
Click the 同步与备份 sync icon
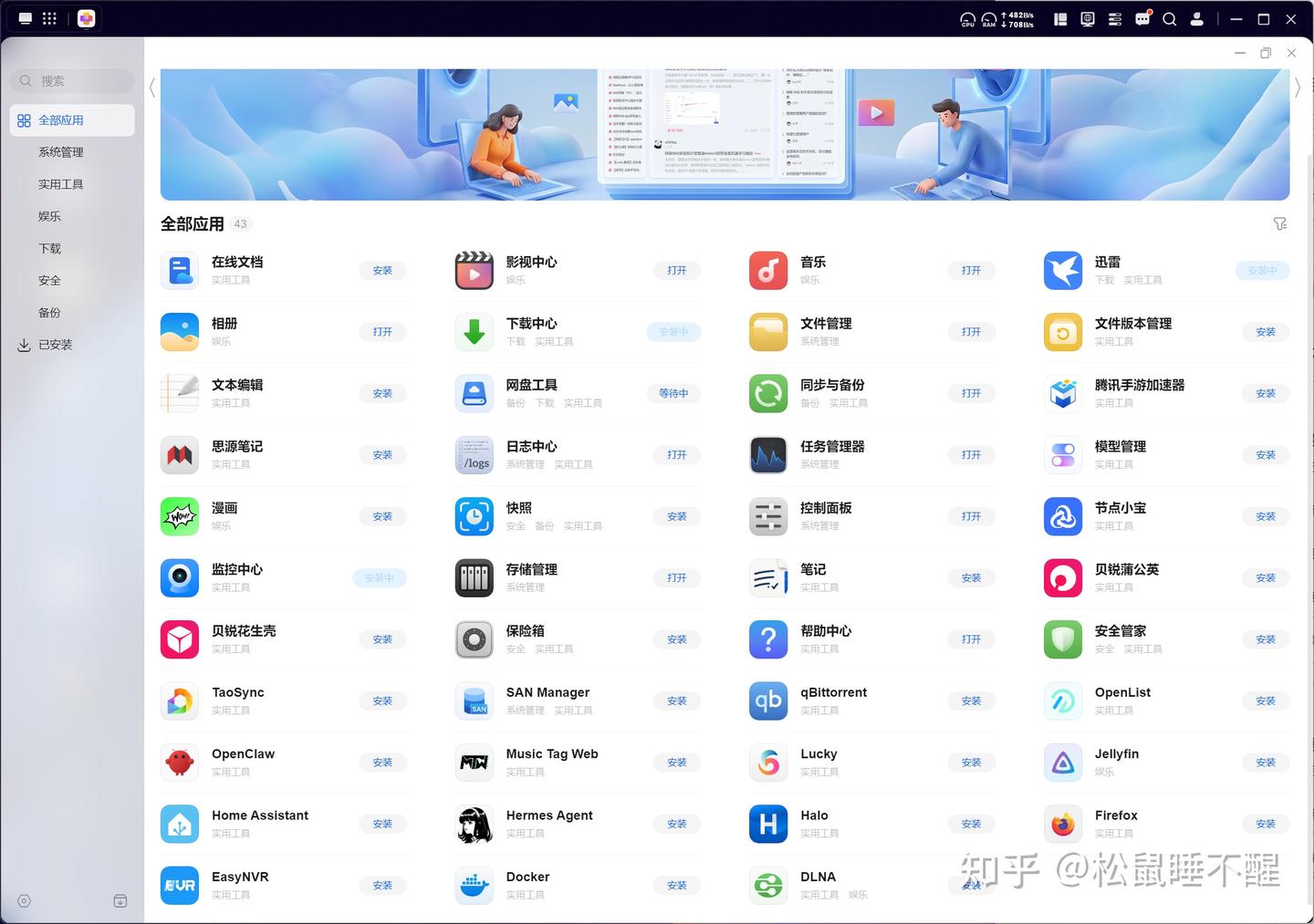click(x=768, y=393)
